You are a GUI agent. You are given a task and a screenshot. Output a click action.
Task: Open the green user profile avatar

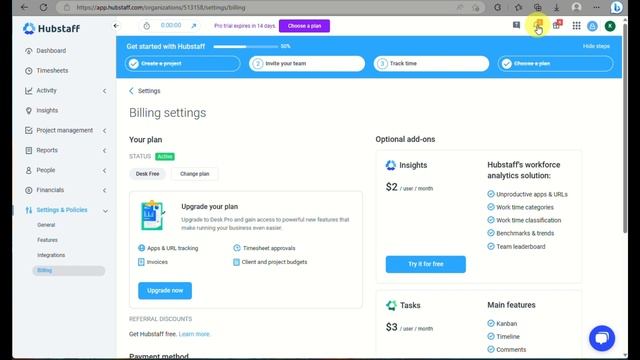610,26
